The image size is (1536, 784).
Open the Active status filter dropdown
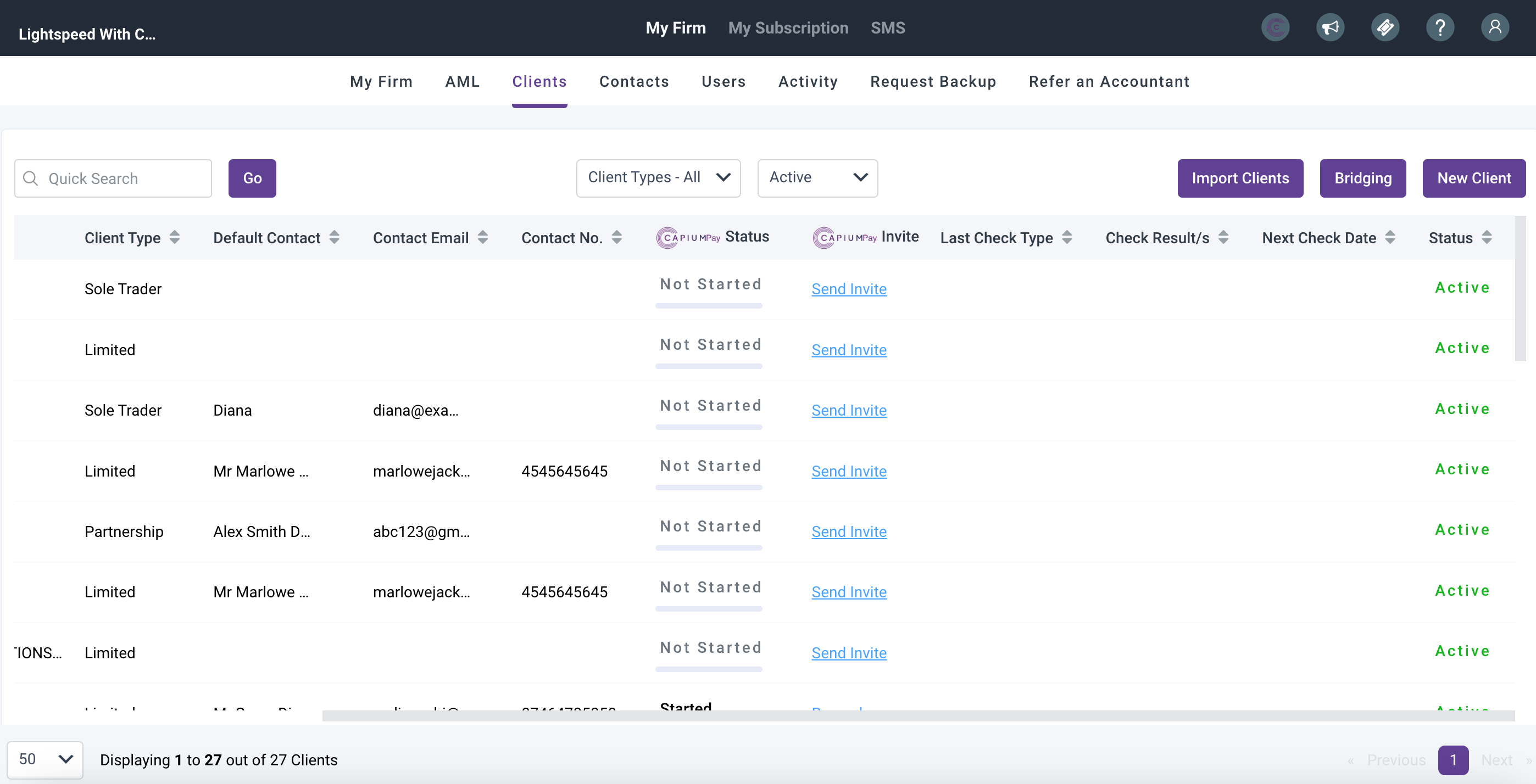[x=817, y=177]
